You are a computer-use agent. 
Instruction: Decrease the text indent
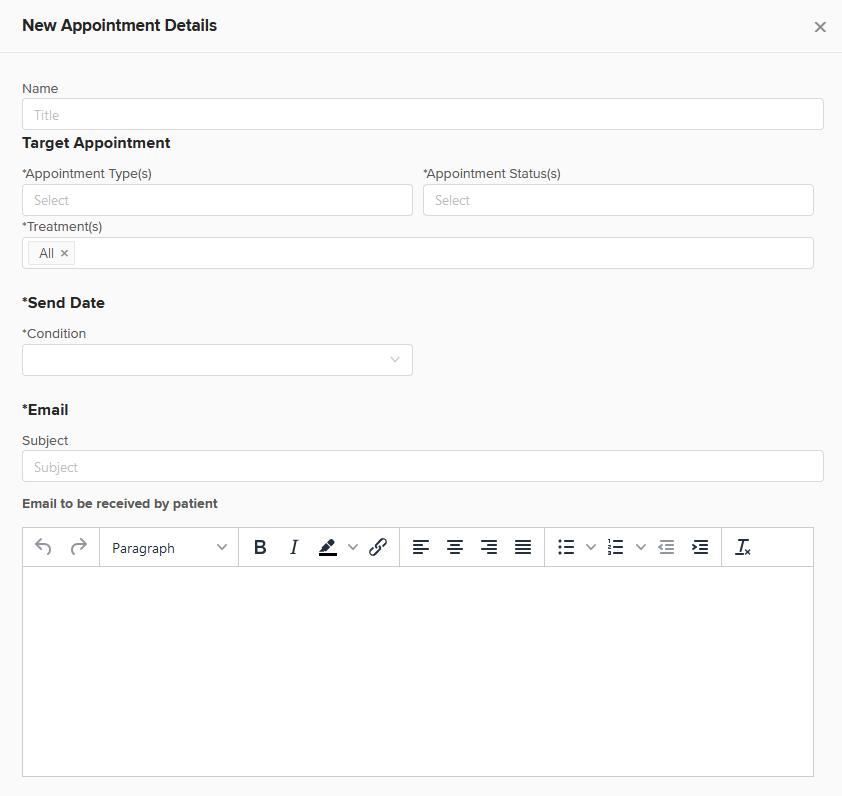coord(666,547)
